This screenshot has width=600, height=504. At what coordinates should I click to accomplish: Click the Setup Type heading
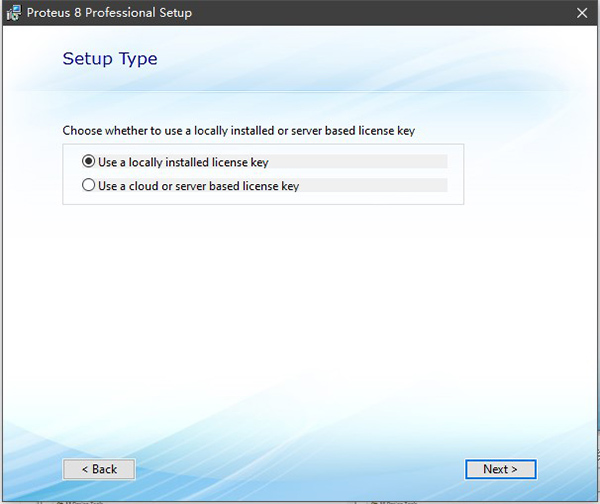pyautogui.click(x=110, y=59)
